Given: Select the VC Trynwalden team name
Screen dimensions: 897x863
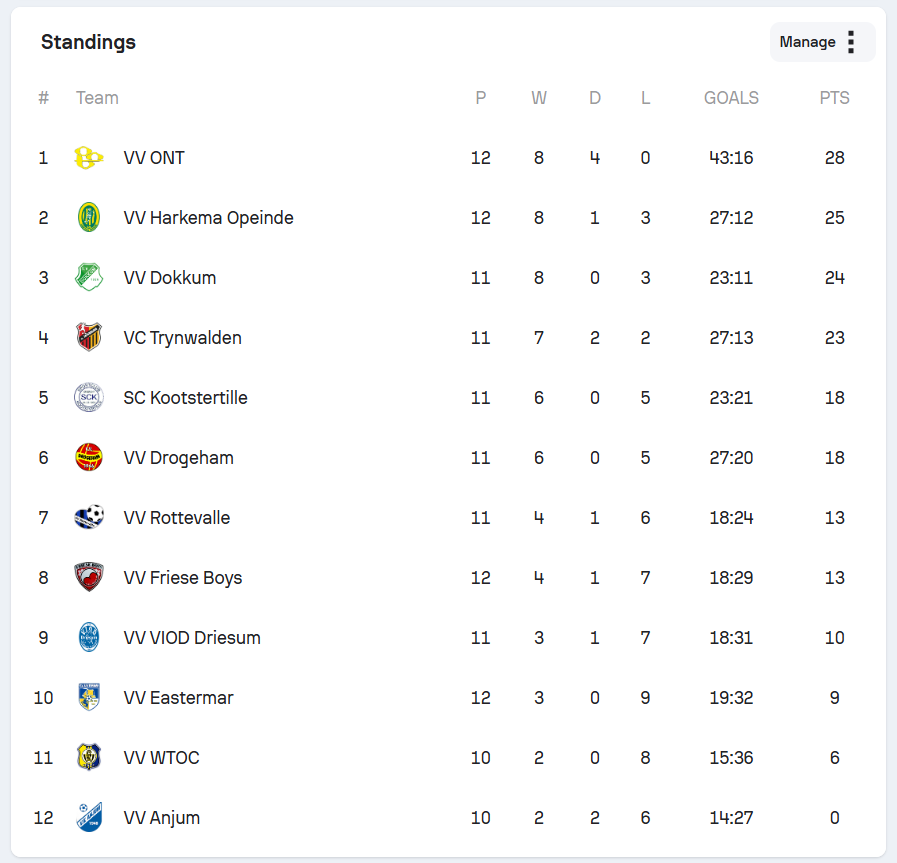Looking at the screenshot, I should pyautogui.click(x=182, y=338).
